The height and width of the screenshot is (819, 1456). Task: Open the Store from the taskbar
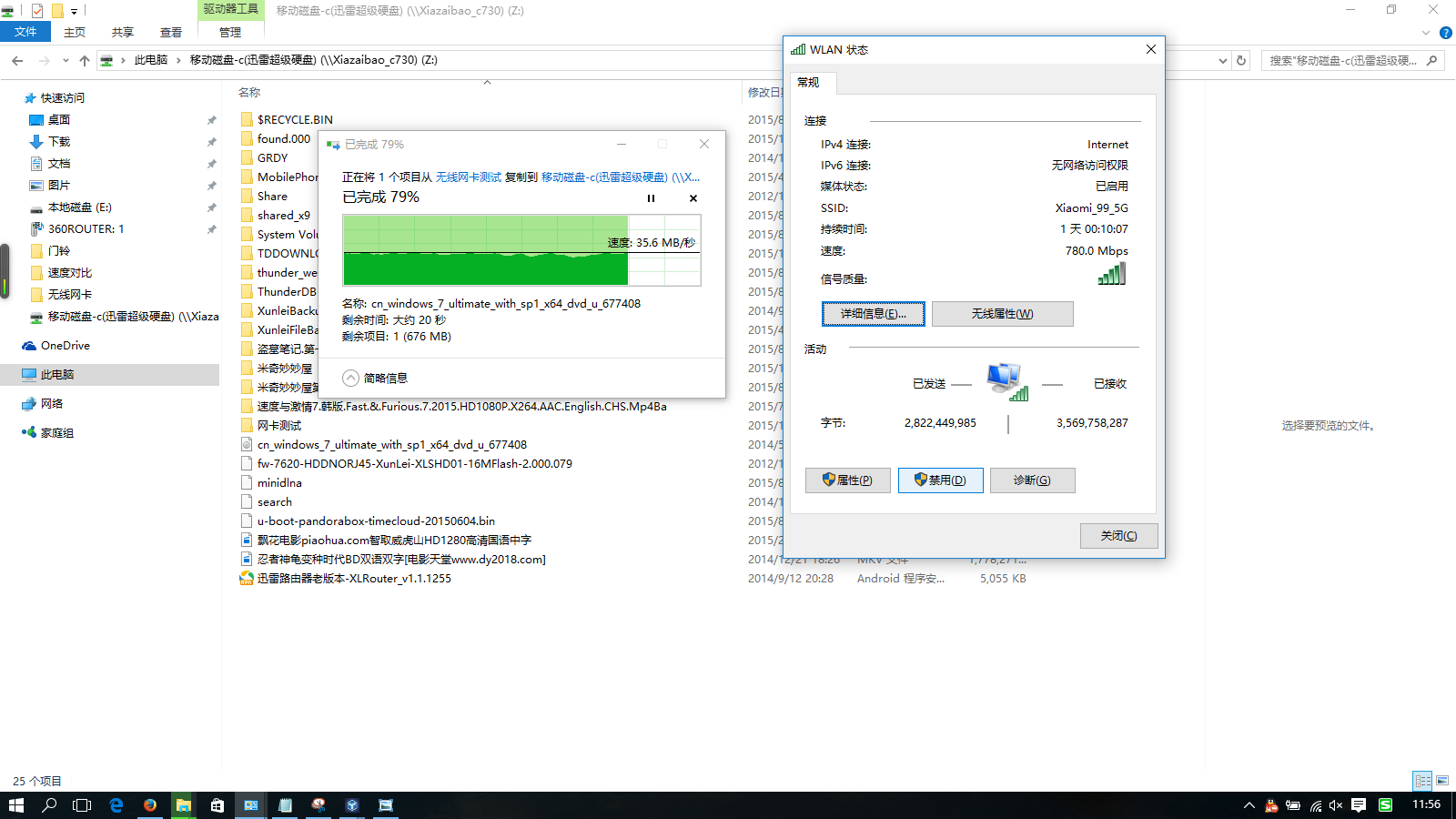click(217, 805)
